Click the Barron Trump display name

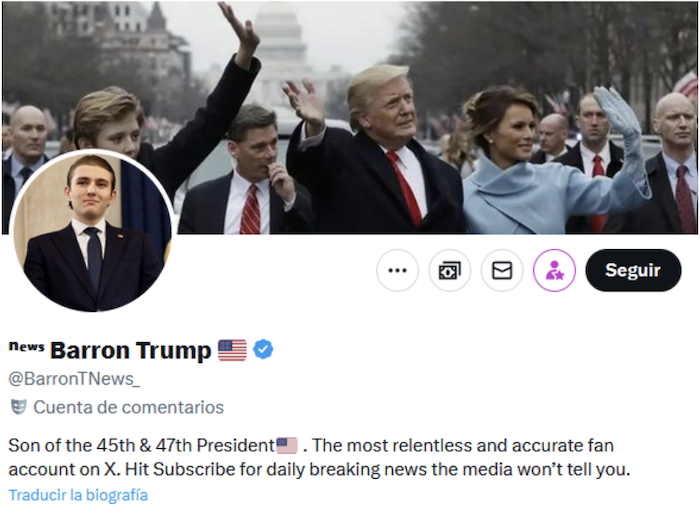130,350
